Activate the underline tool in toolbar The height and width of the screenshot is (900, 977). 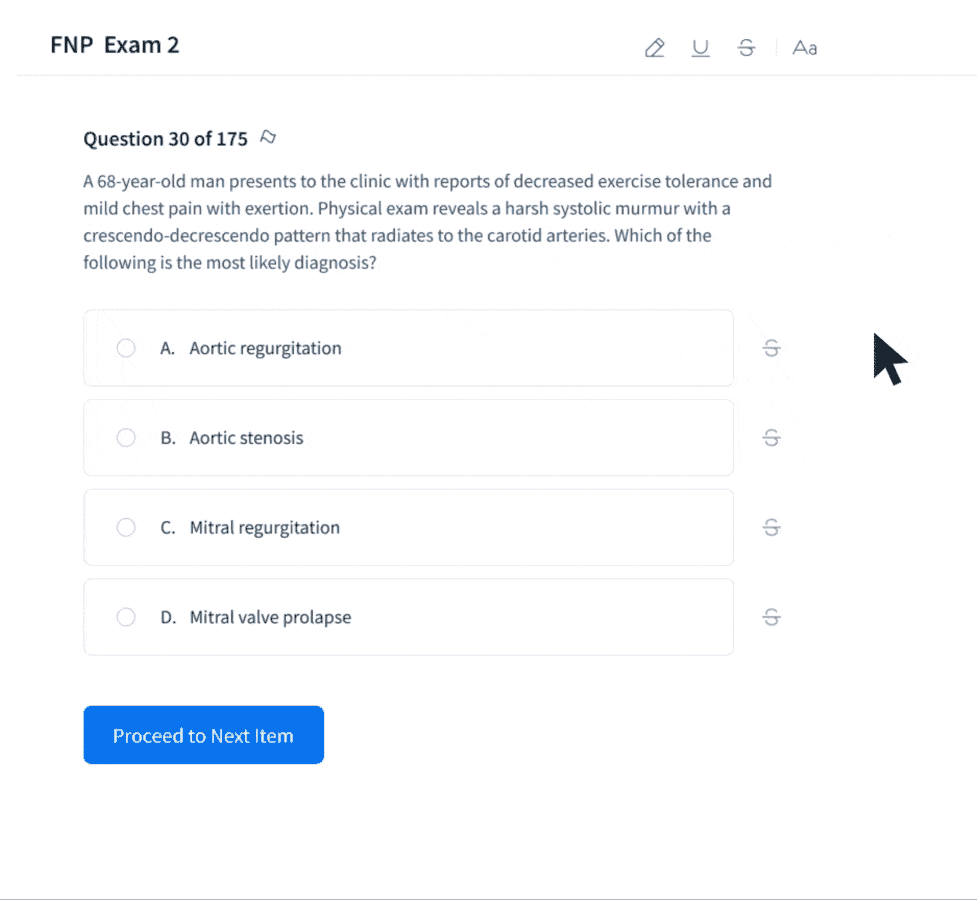point(700,48)
